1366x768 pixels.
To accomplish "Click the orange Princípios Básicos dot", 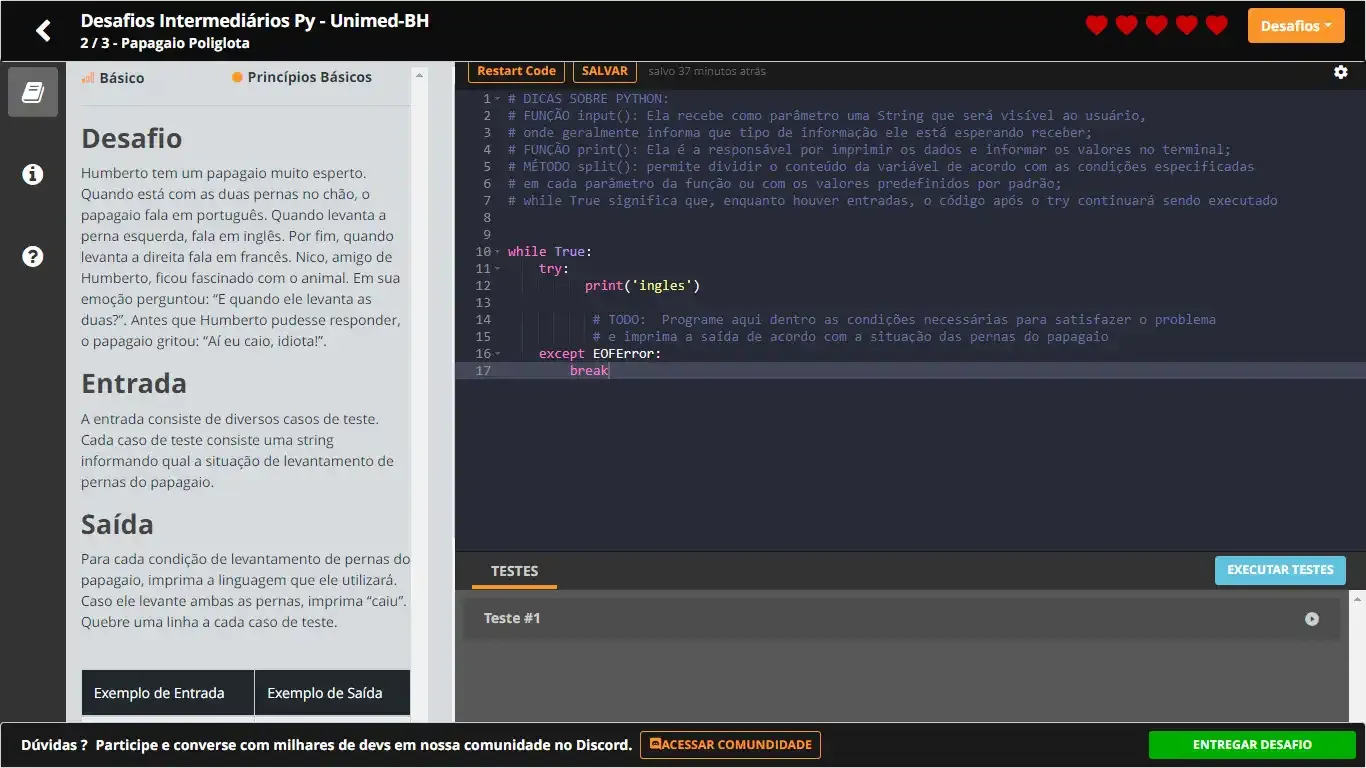I will tap(238, 77).
